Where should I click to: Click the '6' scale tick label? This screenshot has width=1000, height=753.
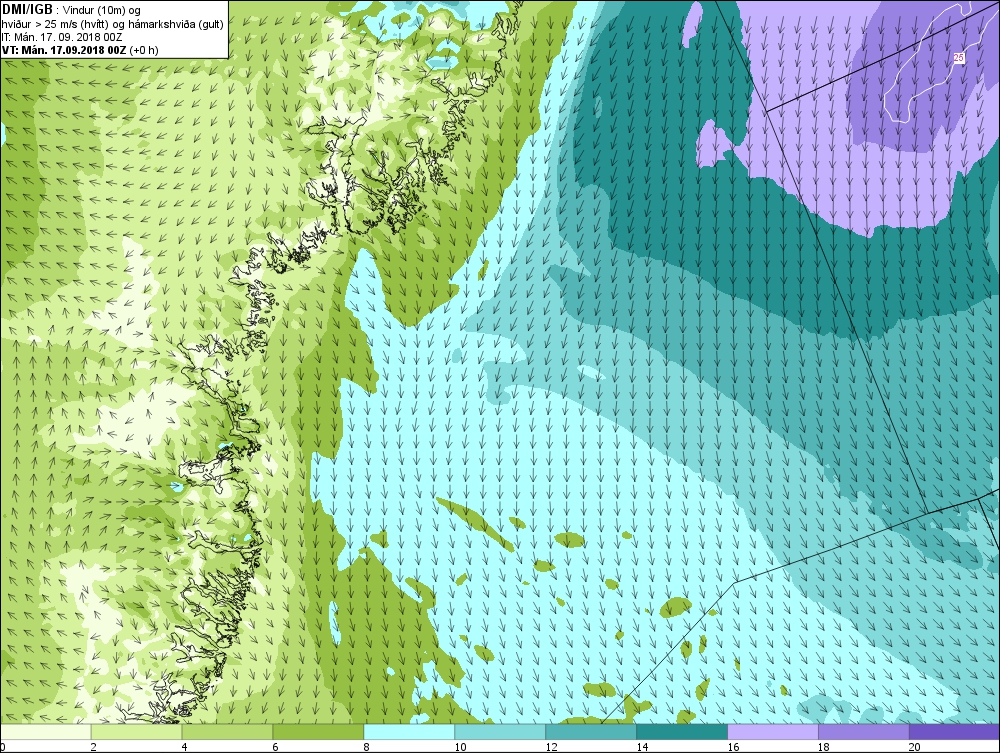click(x=276, y=747)
